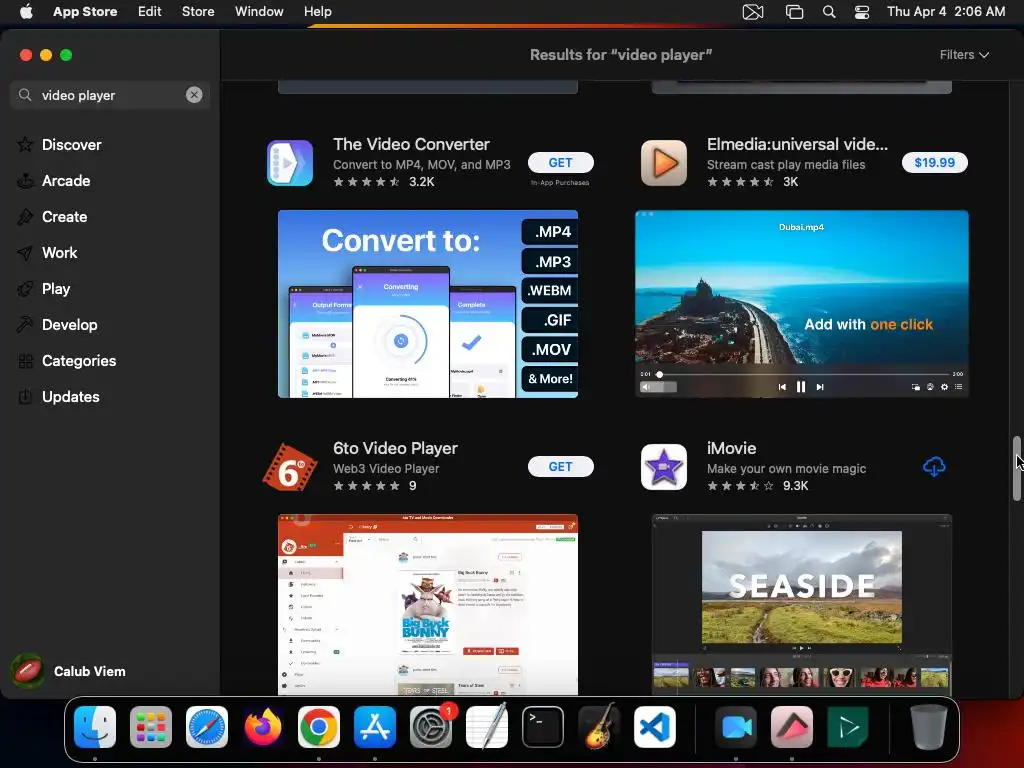The width and height of the screenshot is (1024, 768).
Task: Open the Trash in the Dock
Action: [929, 727]
